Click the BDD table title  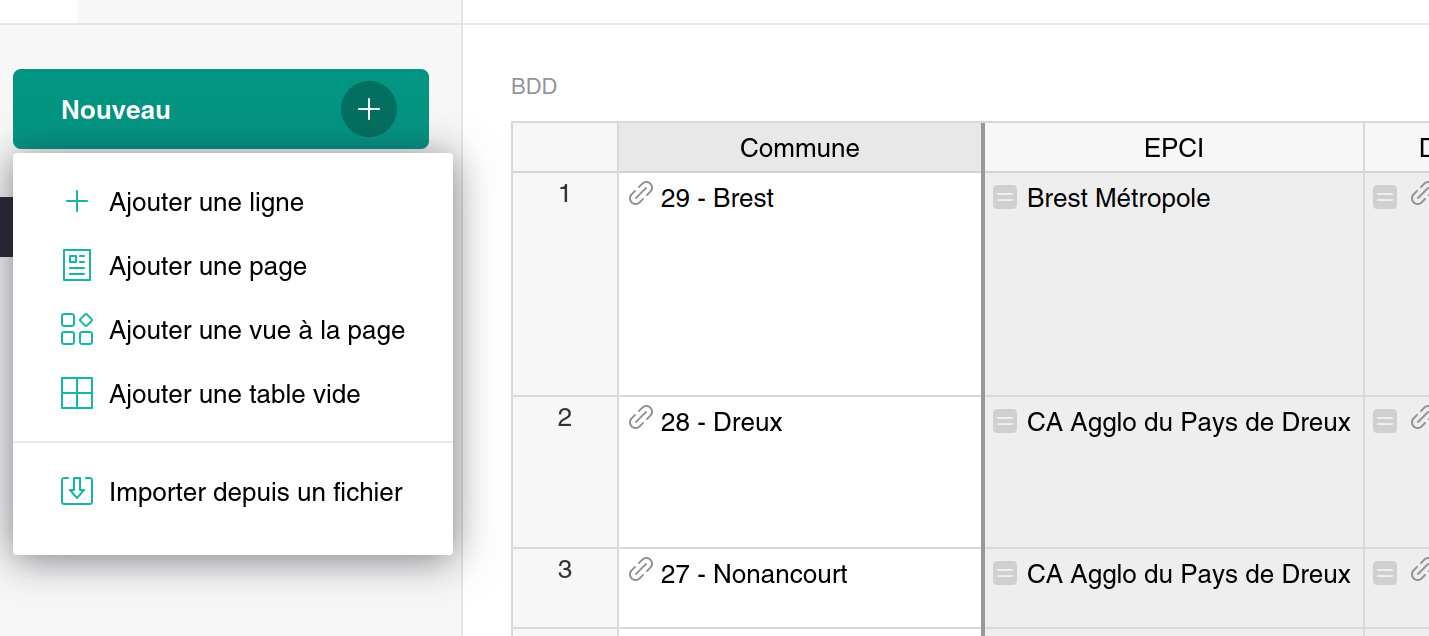tap(534, 87)
